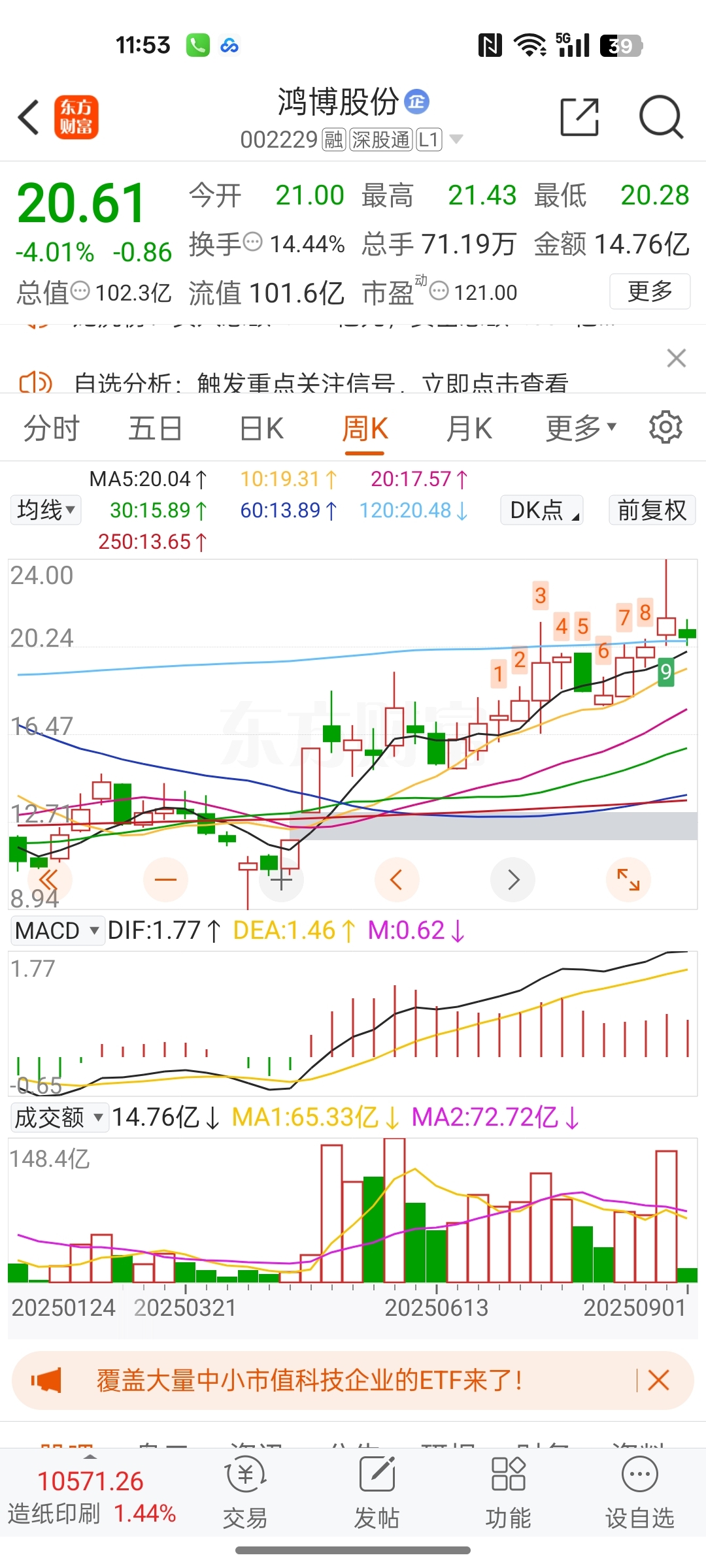Tap the phone call icon in the status bar

(x=197, y=45)
